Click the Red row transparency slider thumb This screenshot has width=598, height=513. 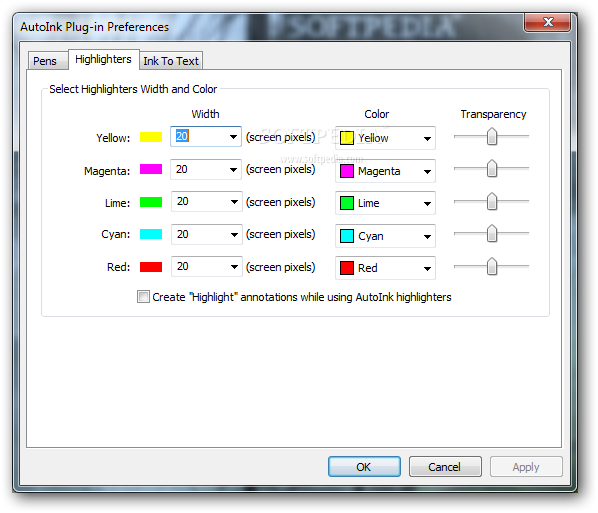[492, 266]
